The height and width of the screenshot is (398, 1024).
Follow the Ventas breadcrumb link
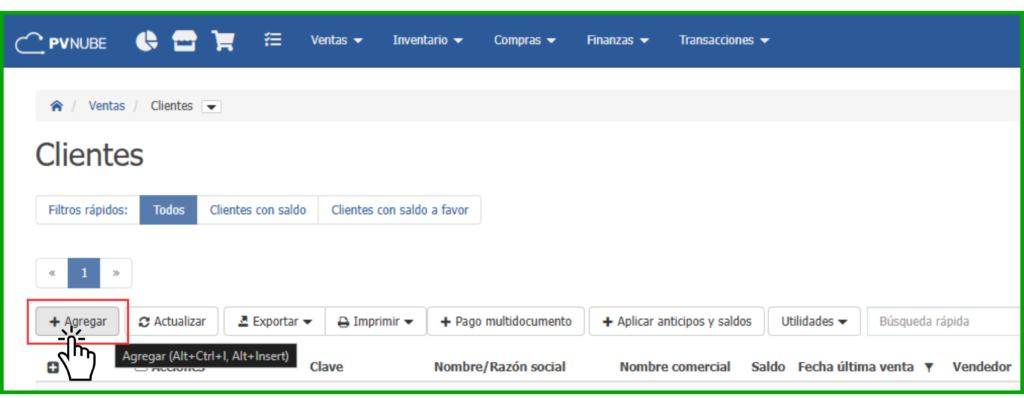click(106, 106)
